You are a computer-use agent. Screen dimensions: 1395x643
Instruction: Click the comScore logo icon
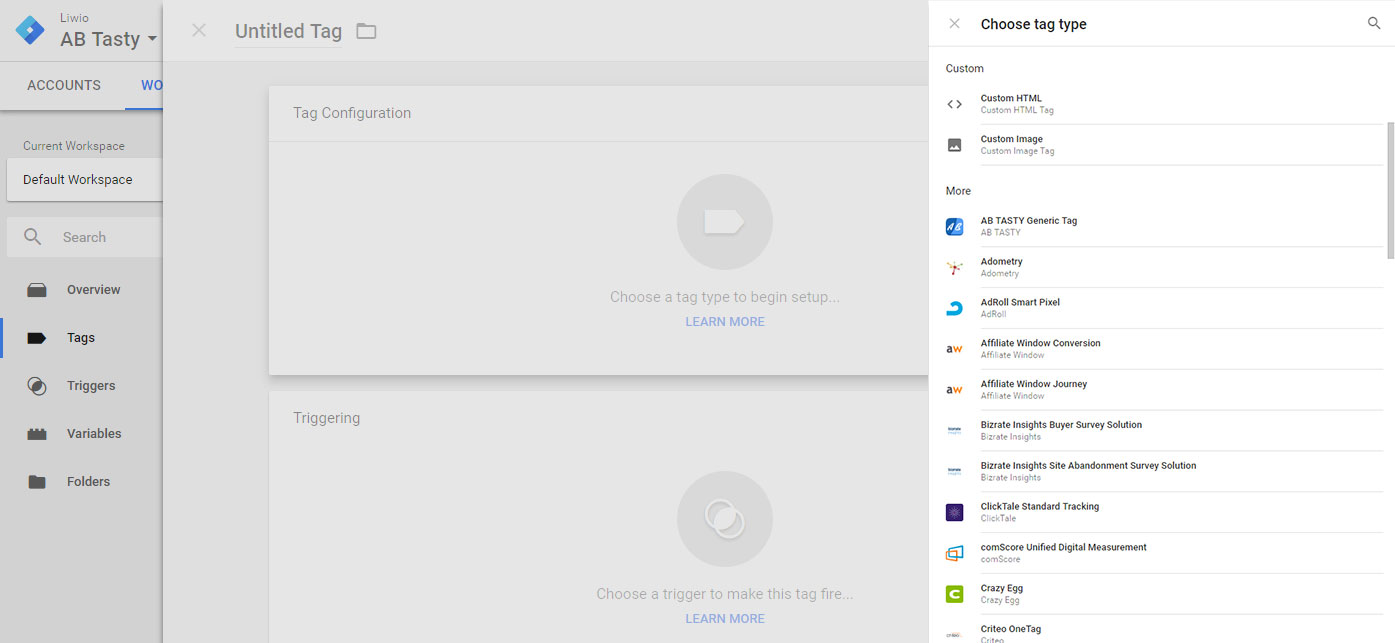pyautogui.click(x=955, y=554)
